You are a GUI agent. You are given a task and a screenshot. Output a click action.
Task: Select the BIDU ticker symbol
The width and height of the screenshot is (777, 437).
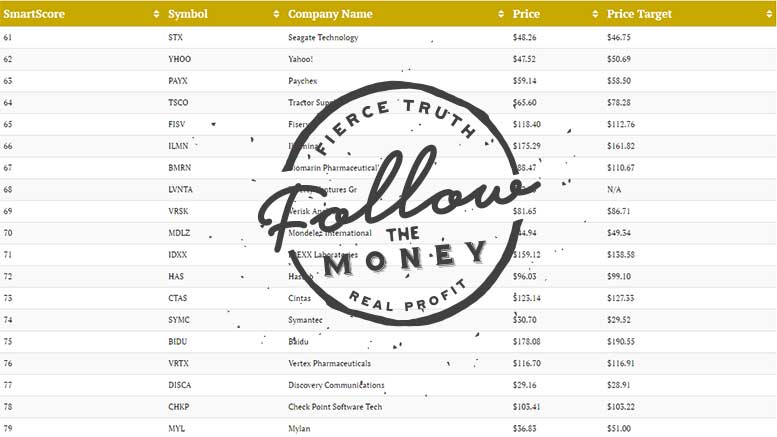(177, 341)
